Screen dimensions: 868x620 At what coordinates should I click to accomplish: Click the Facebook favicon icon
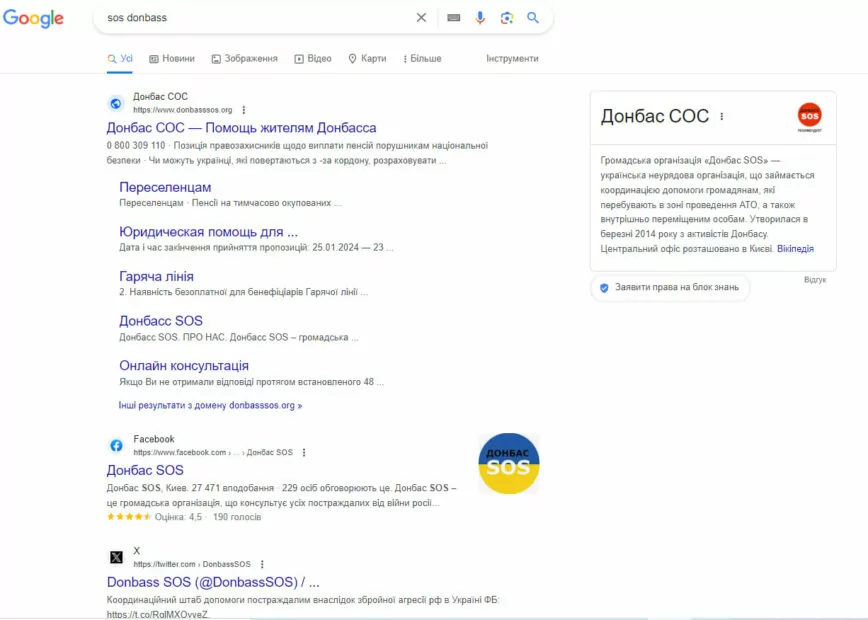coord(116,445)
